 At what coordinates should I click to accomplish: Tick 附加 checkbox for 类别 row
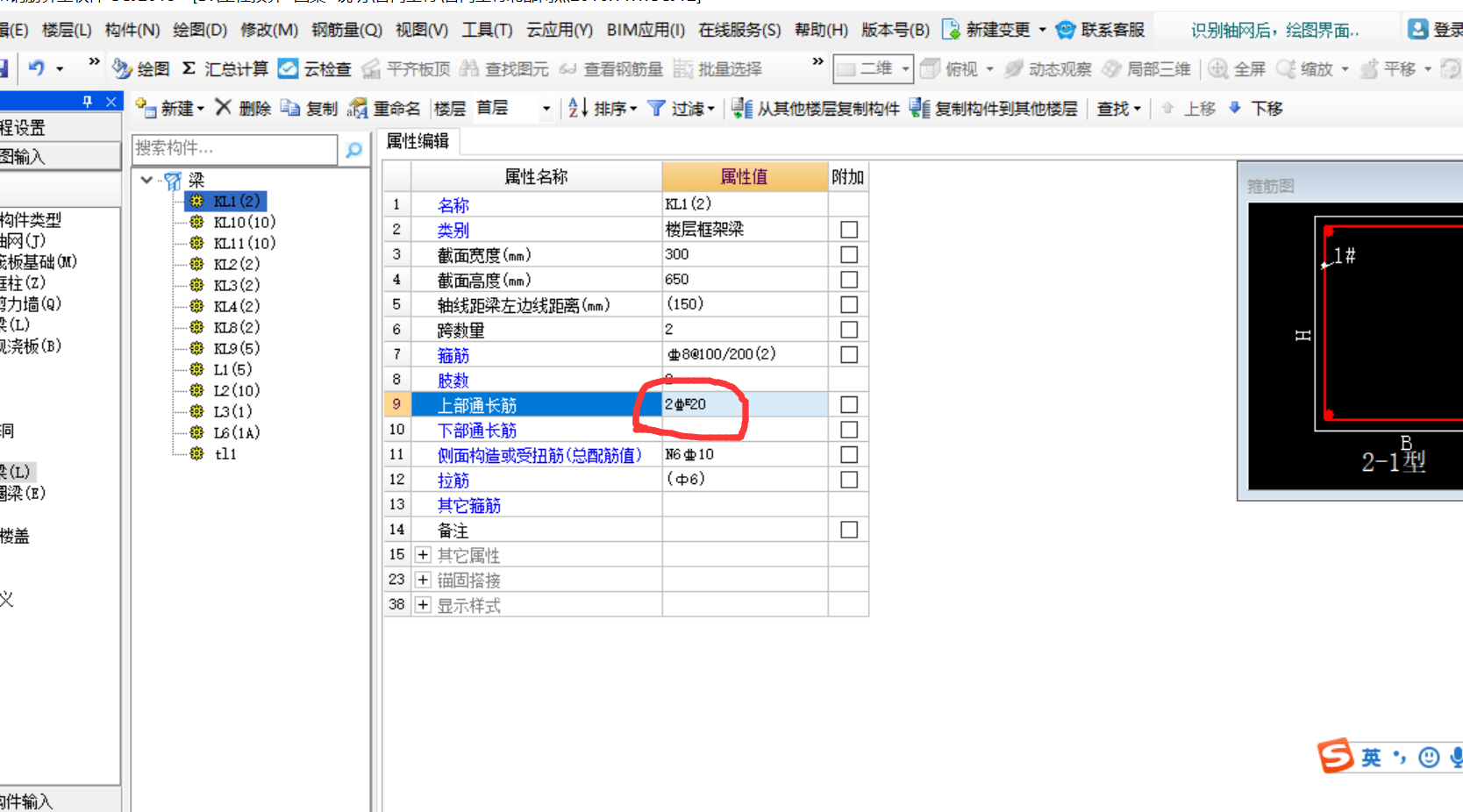(848, 229)
